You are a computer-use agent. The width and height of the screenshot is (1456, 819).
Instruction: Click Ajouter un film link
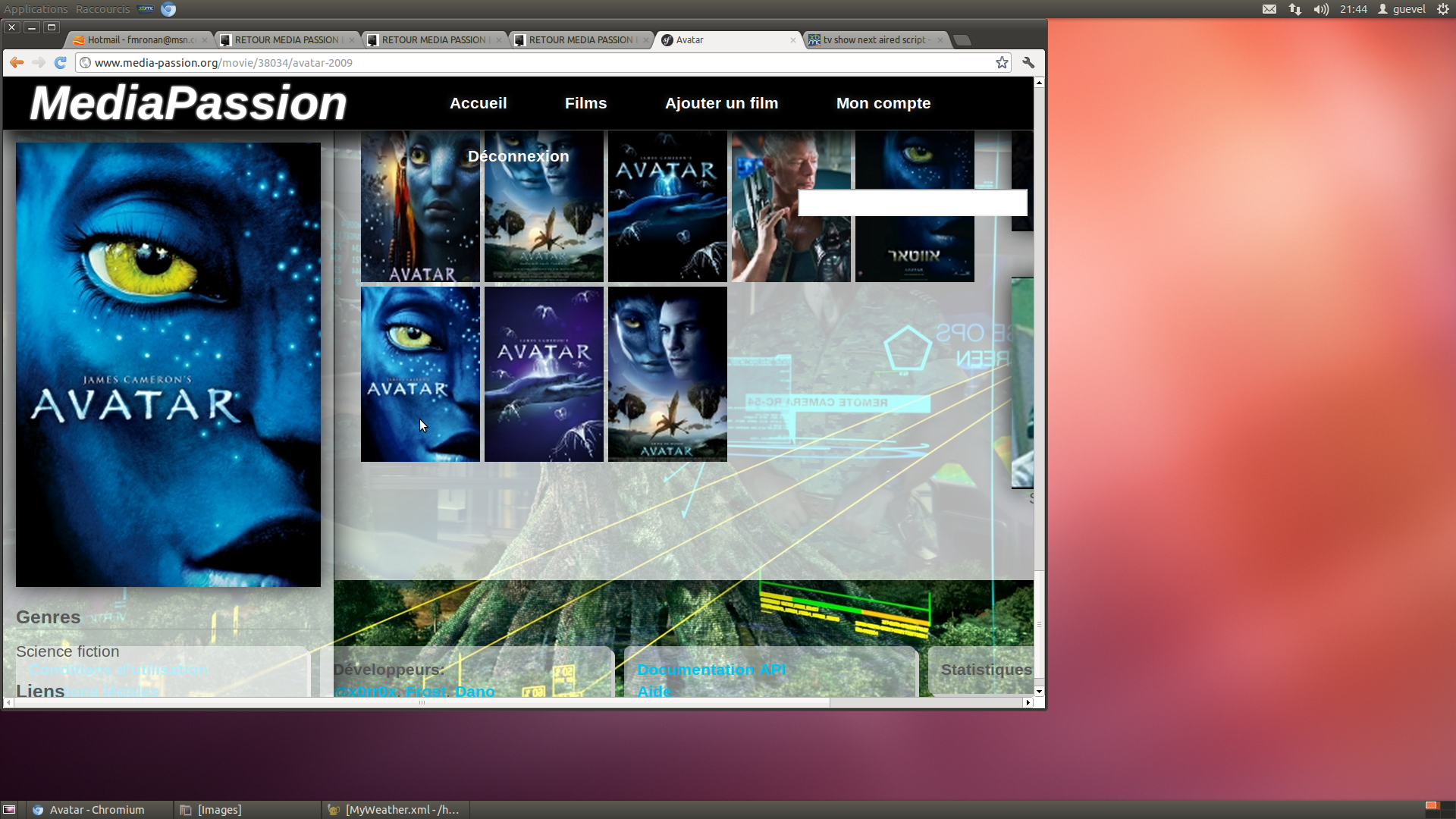tap(721, 103)
